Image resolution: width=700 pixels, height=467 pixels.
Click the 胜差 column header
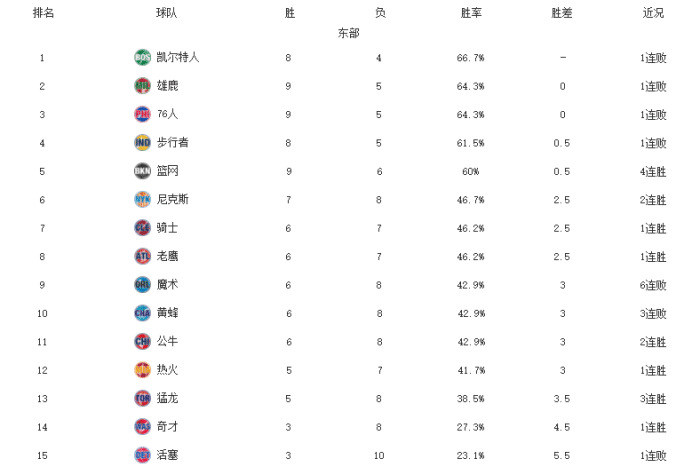point(562,13)
